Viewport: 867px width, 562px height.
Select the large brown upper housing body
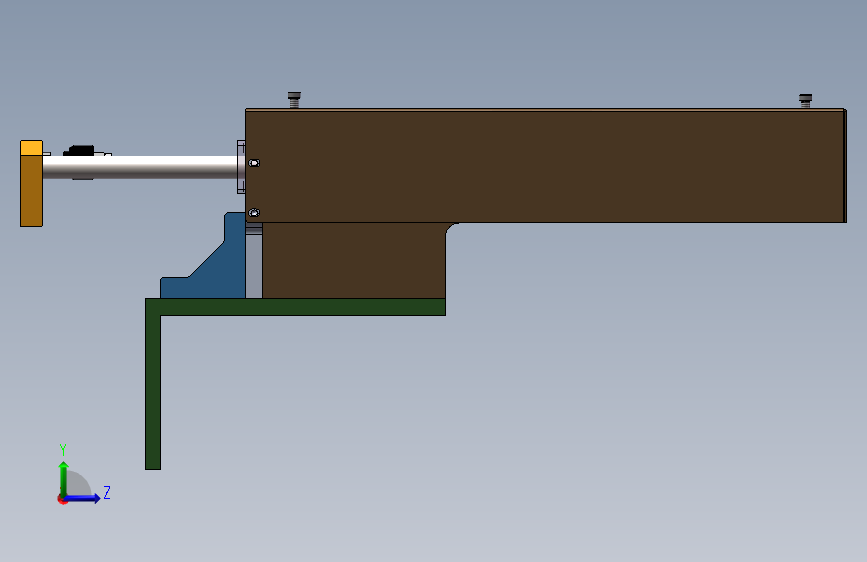click(x=546, y=166)
